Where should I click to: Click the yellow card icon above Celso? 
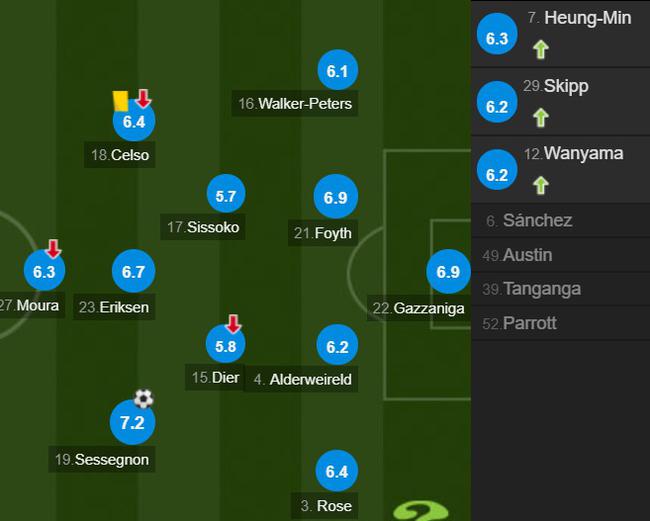tap(120, 101)
